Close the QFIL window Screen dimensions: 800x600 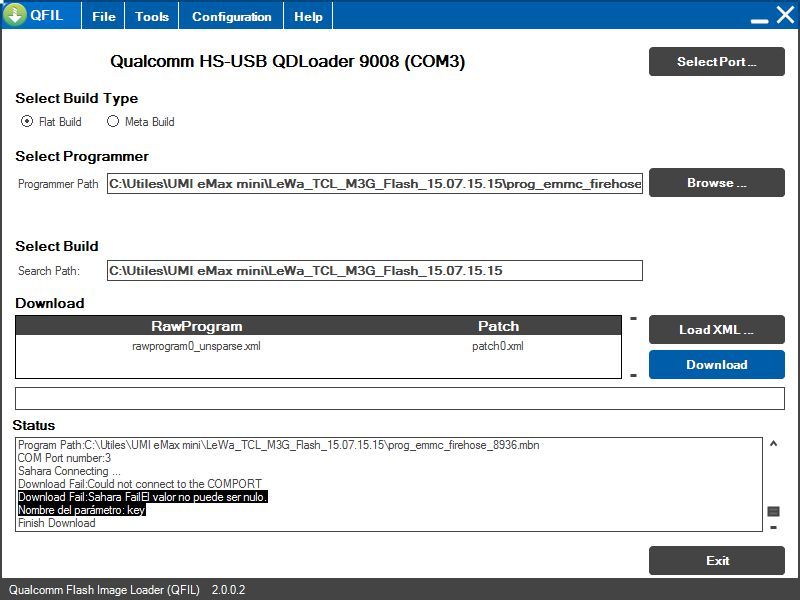coord(785,15)
